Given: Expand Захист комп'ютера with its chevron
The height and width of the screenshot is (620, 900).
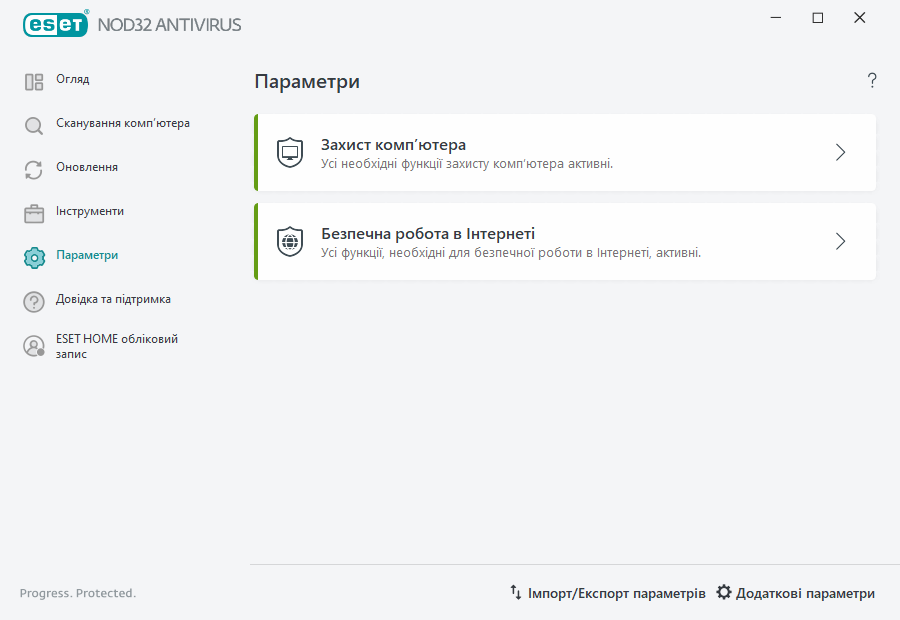Looking at the screenshot, I should (840, 151).
